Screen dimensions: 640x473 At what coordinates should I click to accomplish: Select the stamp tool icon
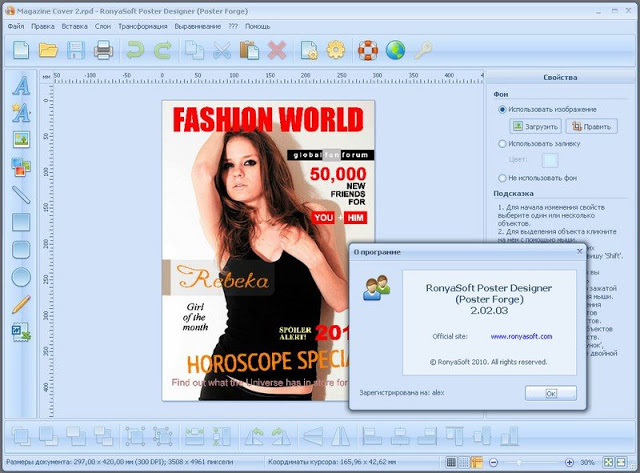[21, 332]
